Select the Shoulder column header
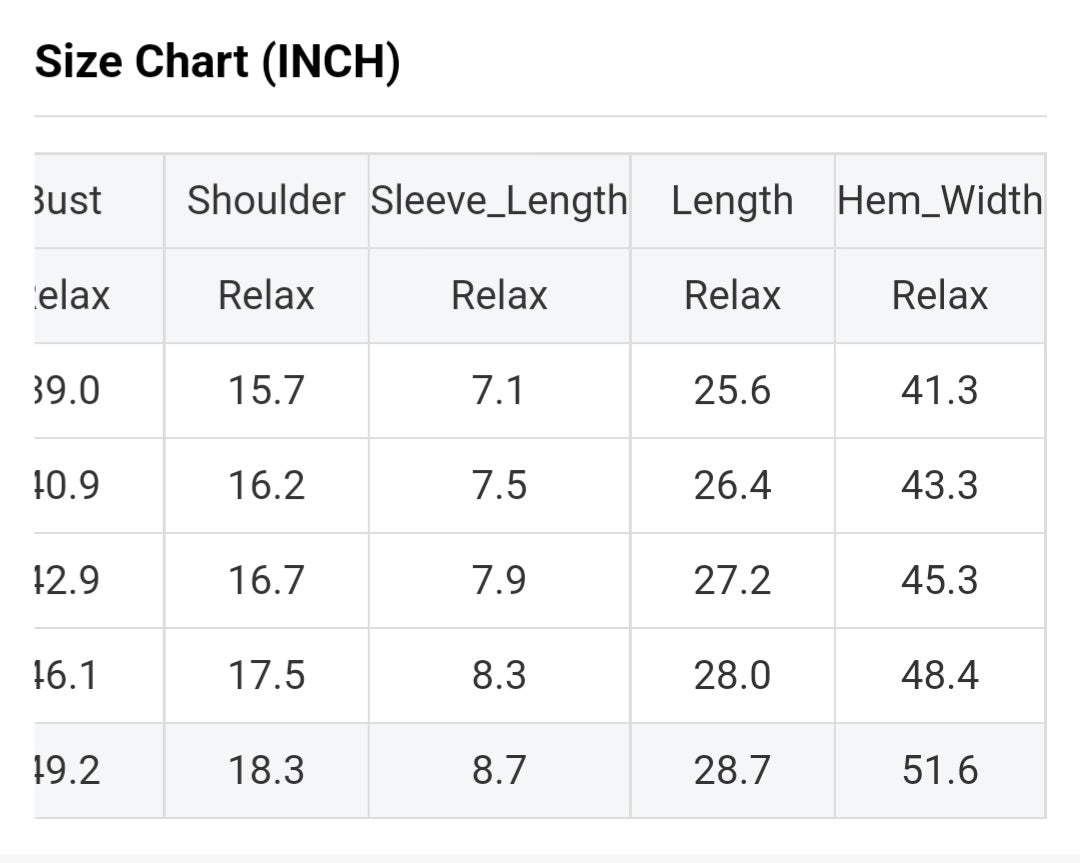 click(266, 201)
